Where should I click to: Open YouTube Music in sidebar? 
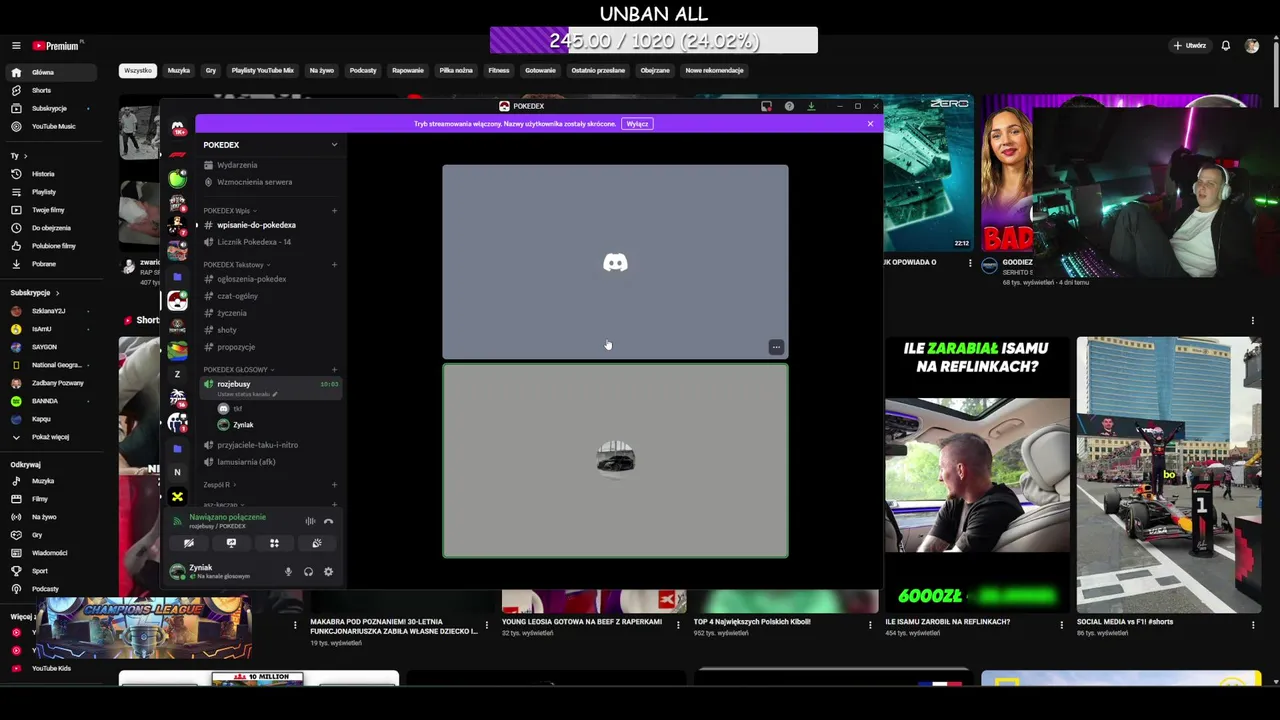tap(53, 126)
